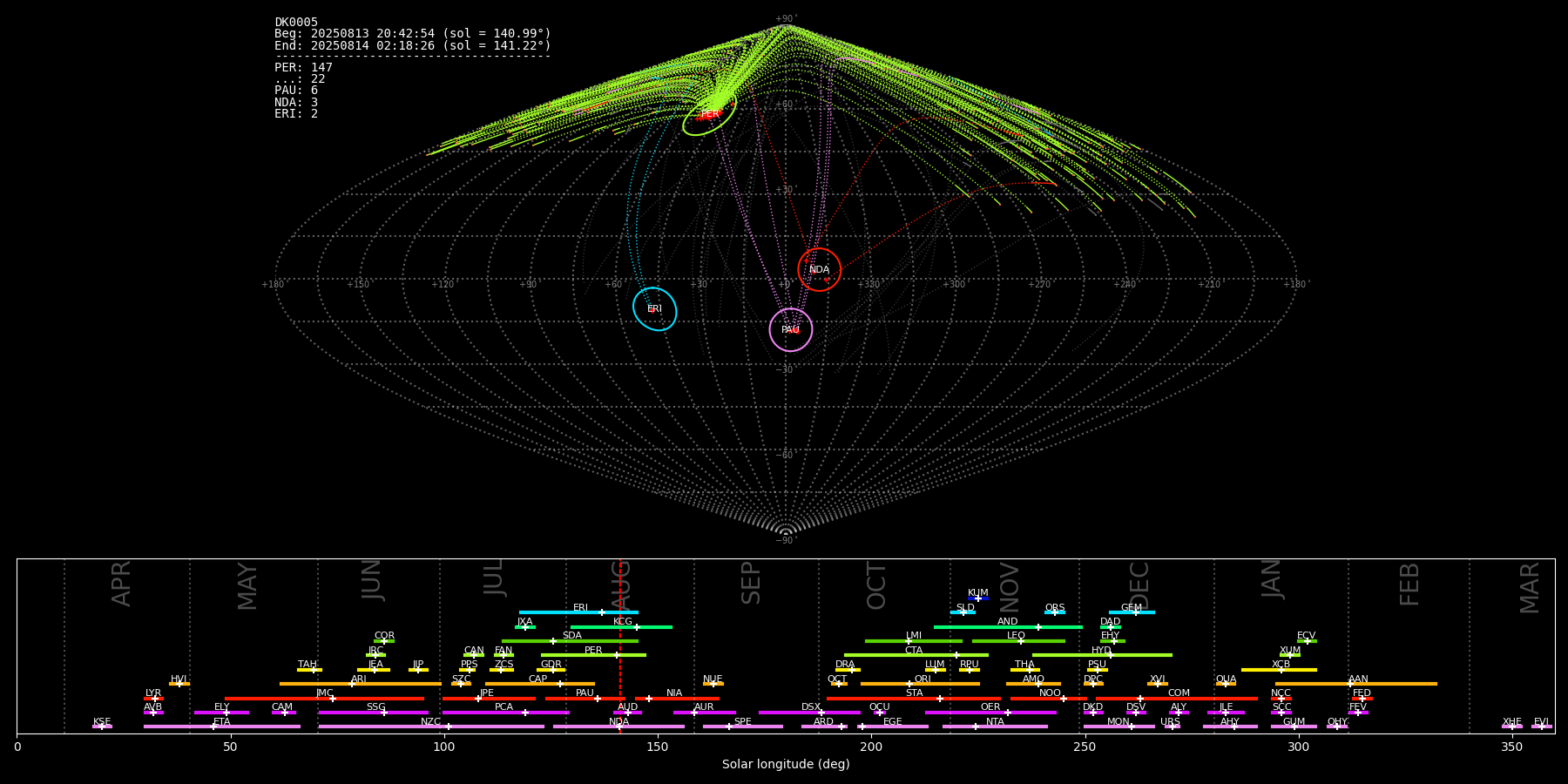Click the 'Solar longitude (deg)' axis title
The width and height of the screenshot is (1568, 784).
click(786, 764)
